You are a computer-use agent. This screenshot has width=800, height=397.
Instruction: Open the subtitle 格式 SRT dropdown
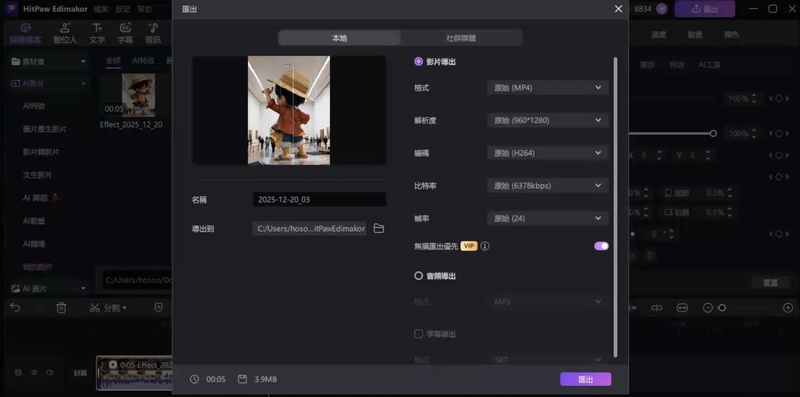click(548, 360)
